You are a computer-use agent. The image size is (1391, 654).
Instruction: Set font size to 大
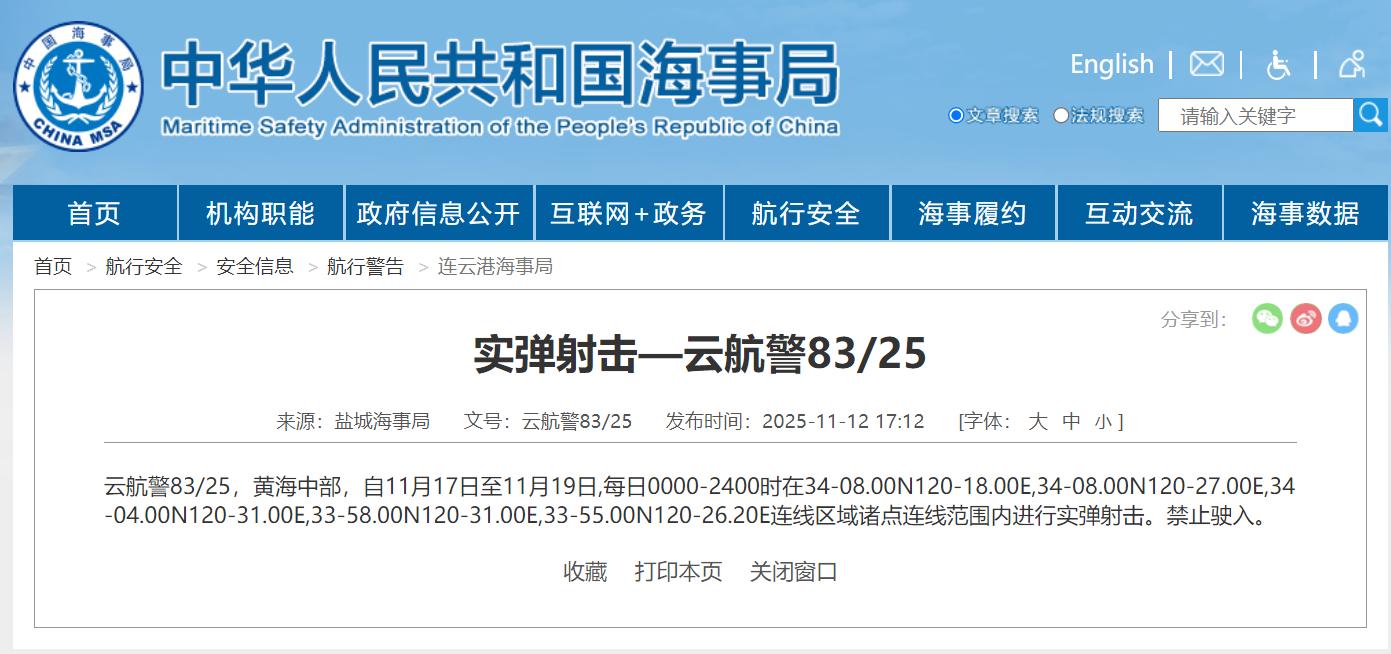[x=1038, y=421]
